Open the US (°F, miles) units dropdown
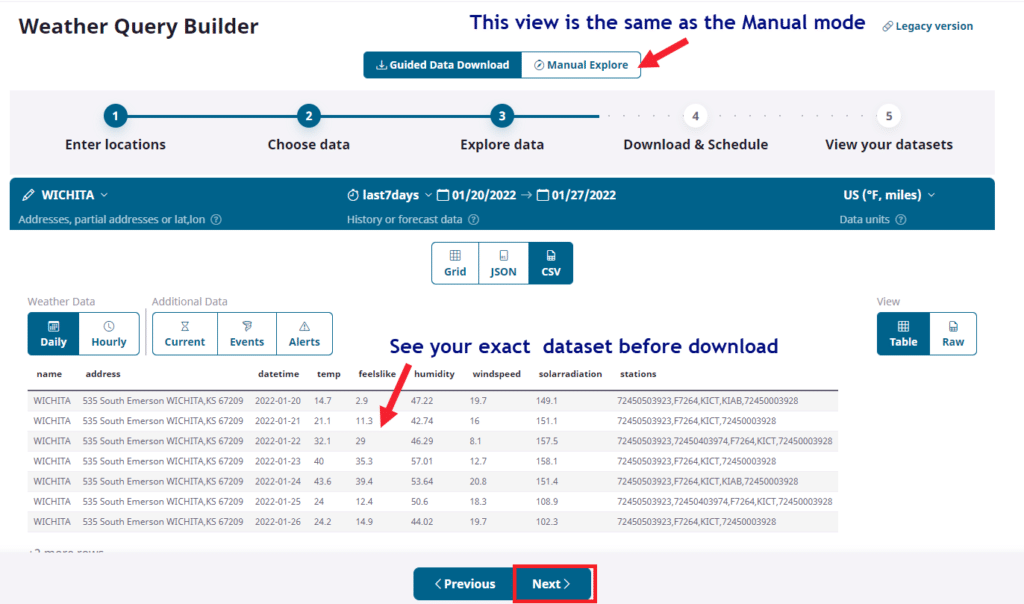Image resolution: width=1024 pixels, height=604 pixels. coord(929,195)
